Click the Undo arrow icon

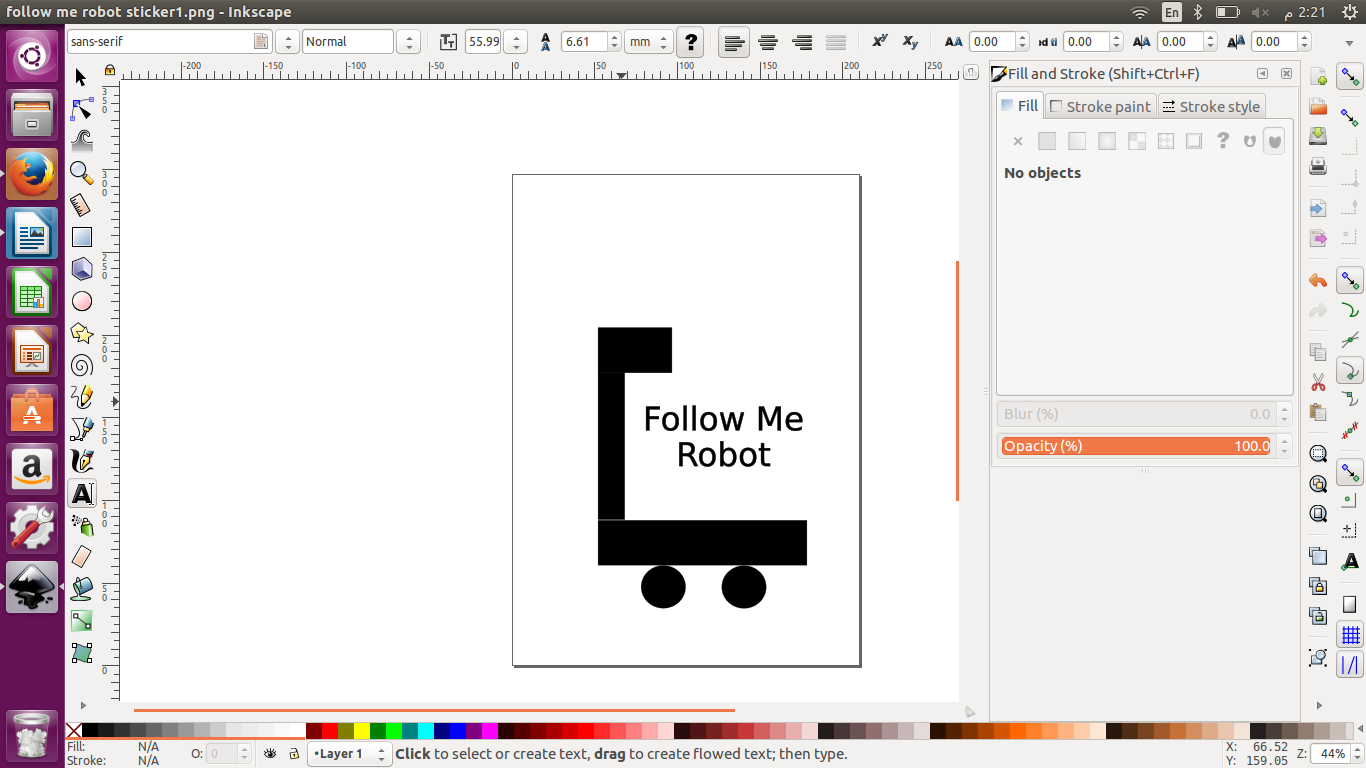click(1318, 281)
